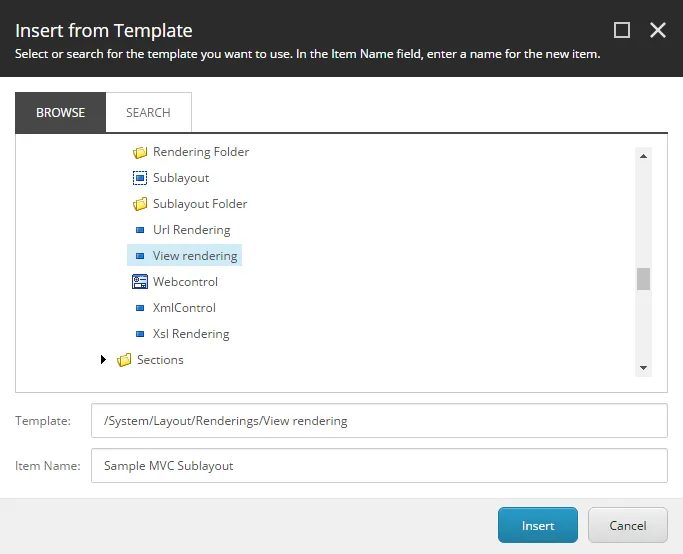Click the Sublayout Folder icon

(x=140, y=204)
